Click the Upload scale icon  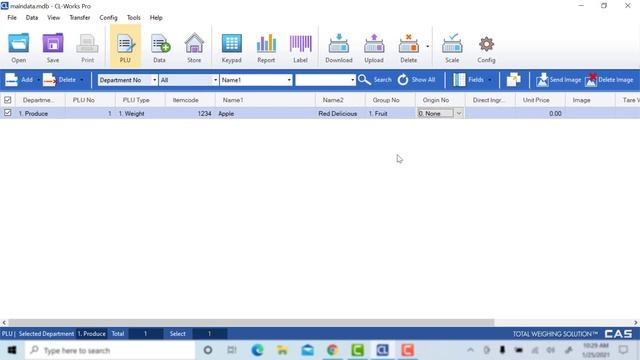click(374, 47)
